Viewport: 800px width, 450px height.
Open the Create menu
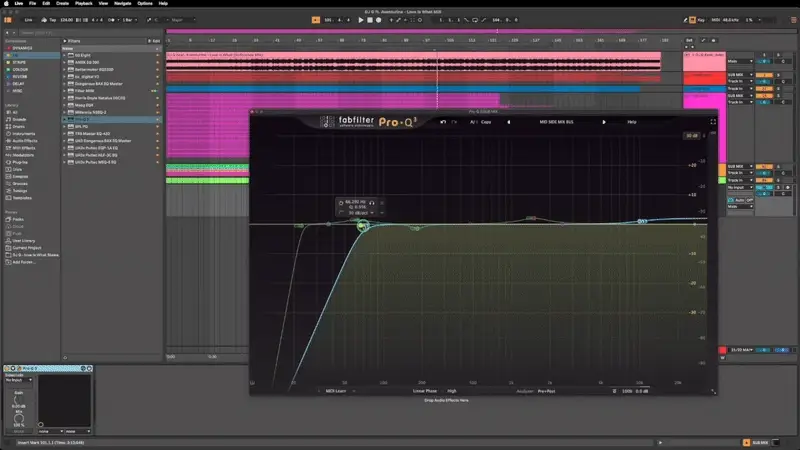tap(62, 3)
